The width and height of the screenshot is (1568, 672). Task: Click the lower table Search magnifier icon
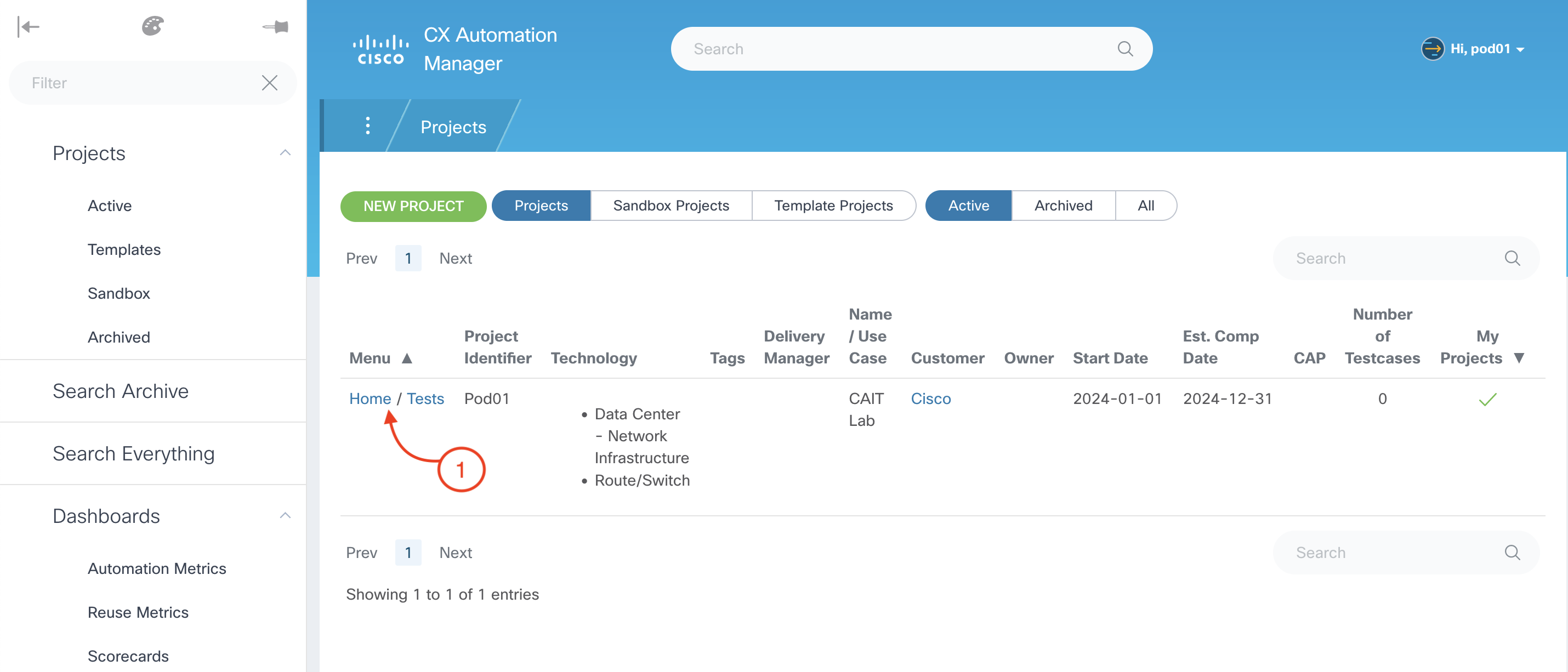pos(1512,552)
